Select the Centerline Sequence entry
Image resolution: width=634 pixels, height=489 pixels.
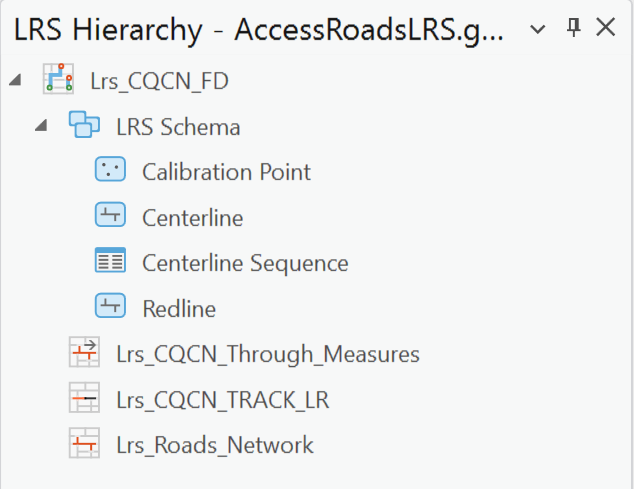coord(245,263)
